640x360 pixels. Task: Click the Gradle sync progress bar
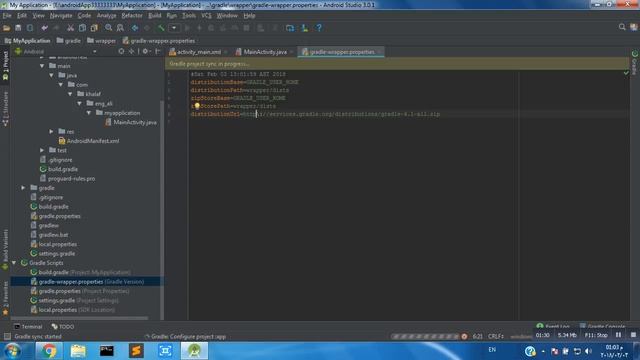tap(425, 337)
